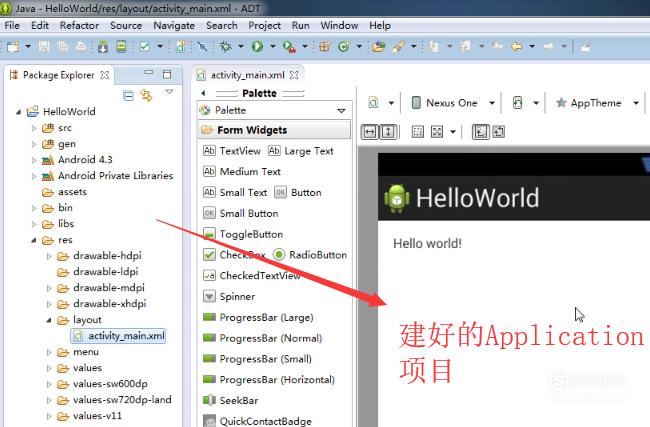Open the Refactor menu

pyautogui.click(x=79, y=25)
